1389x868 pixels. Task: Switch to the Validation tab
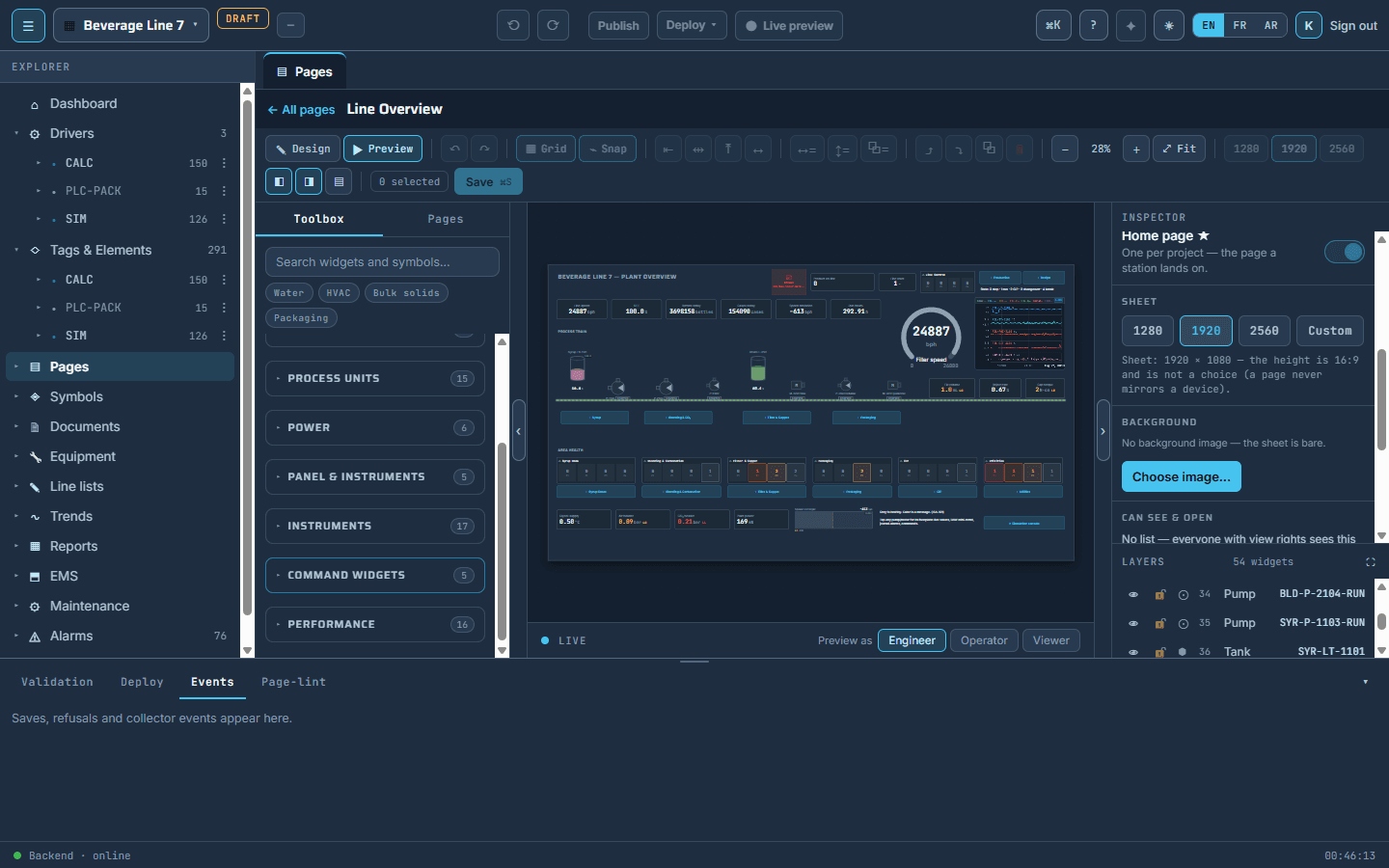point(57,682)
